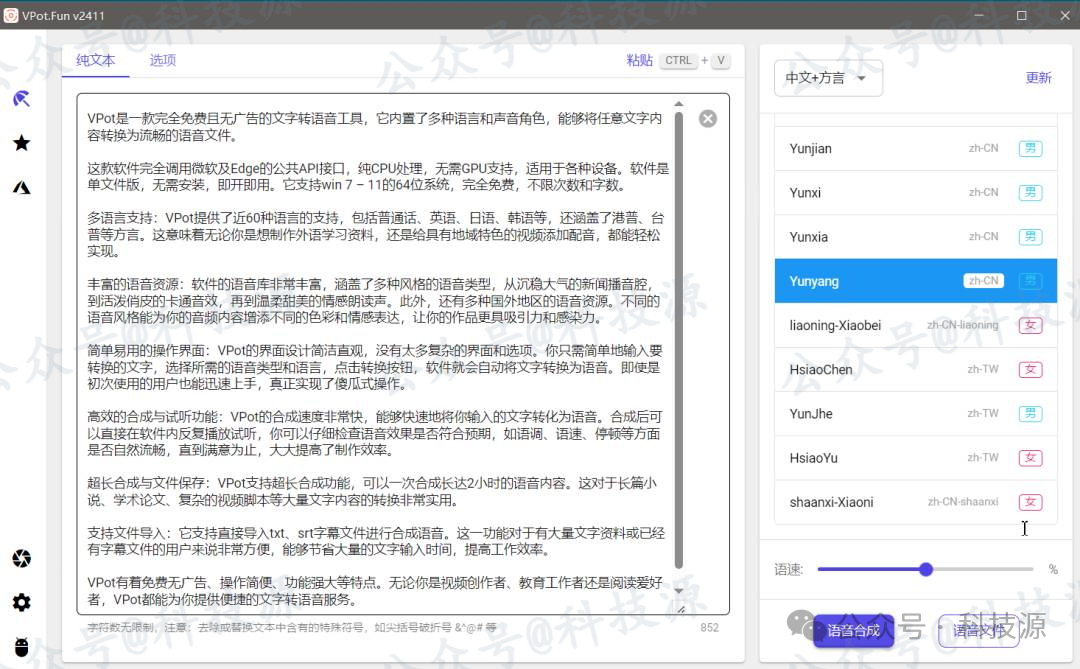The height and width of the screenshot is (669, 1080).
Task: Select the Yunjian voice
Action: [915, 148]
